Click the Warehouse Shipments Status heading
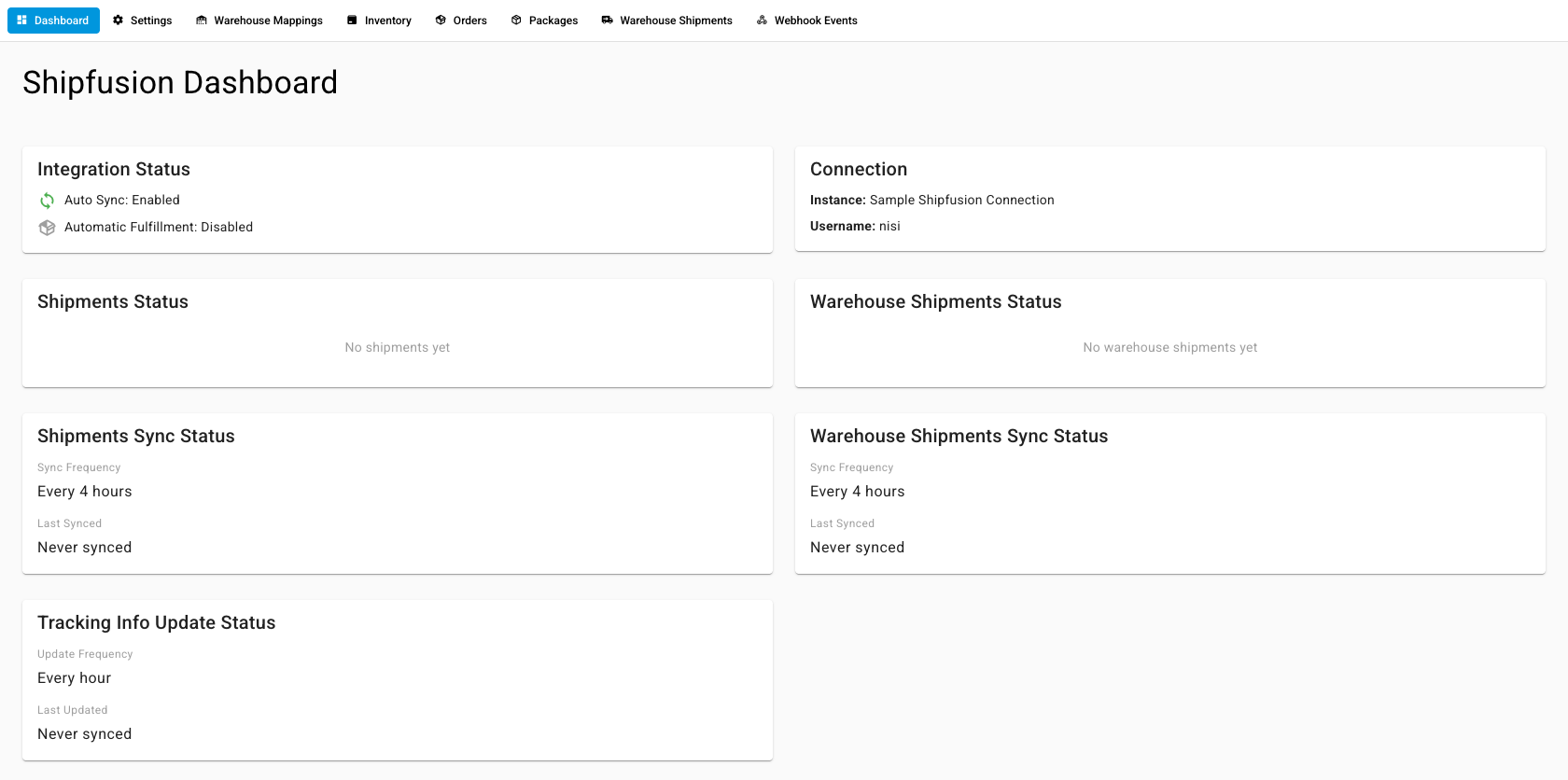1568x780 pixels. coord(936,301)
